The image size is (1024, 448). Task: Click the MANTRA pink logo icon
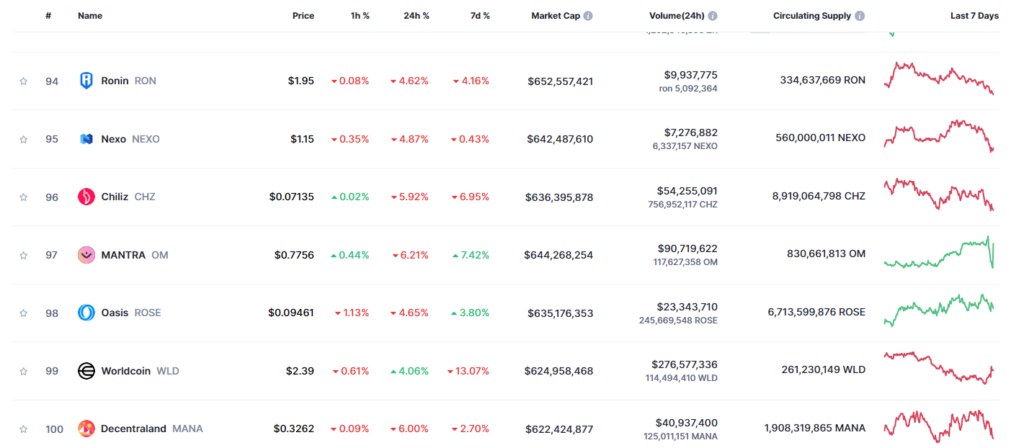coord(86,255)
